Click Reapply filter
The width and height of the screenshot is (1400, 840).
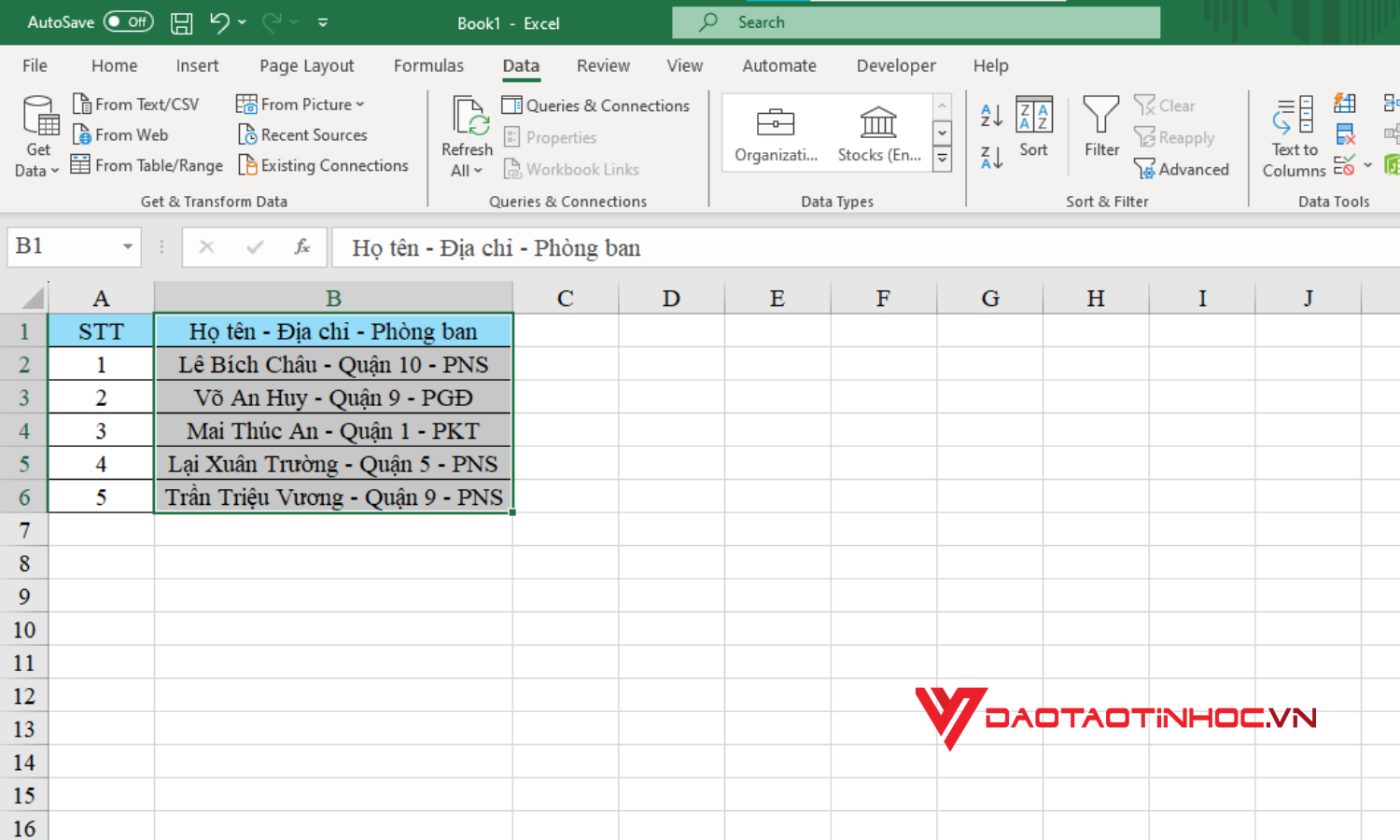tap(1174, 137)
